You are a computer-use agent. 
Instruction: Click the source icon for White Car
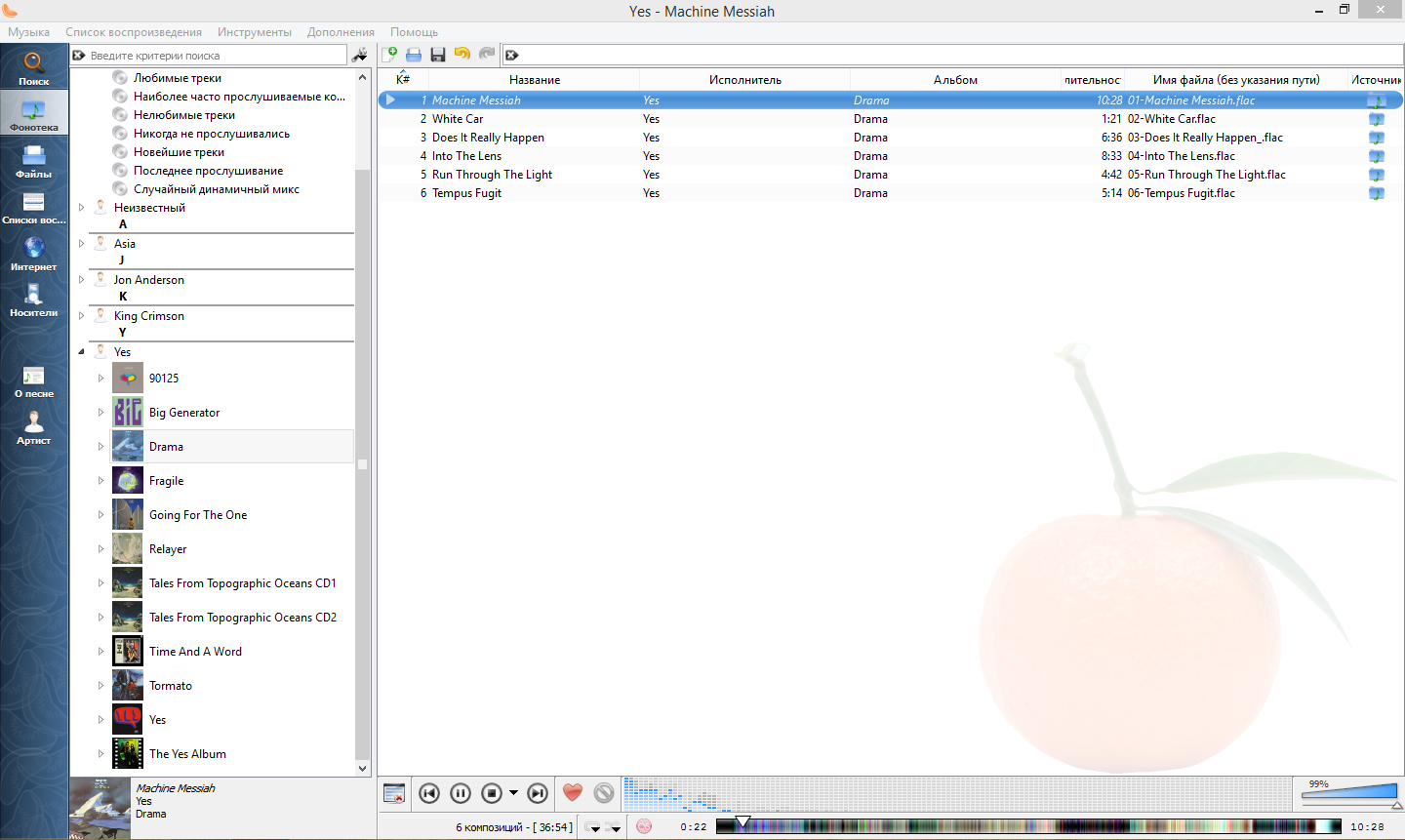pyautogui.click(x=1377, y=119)
